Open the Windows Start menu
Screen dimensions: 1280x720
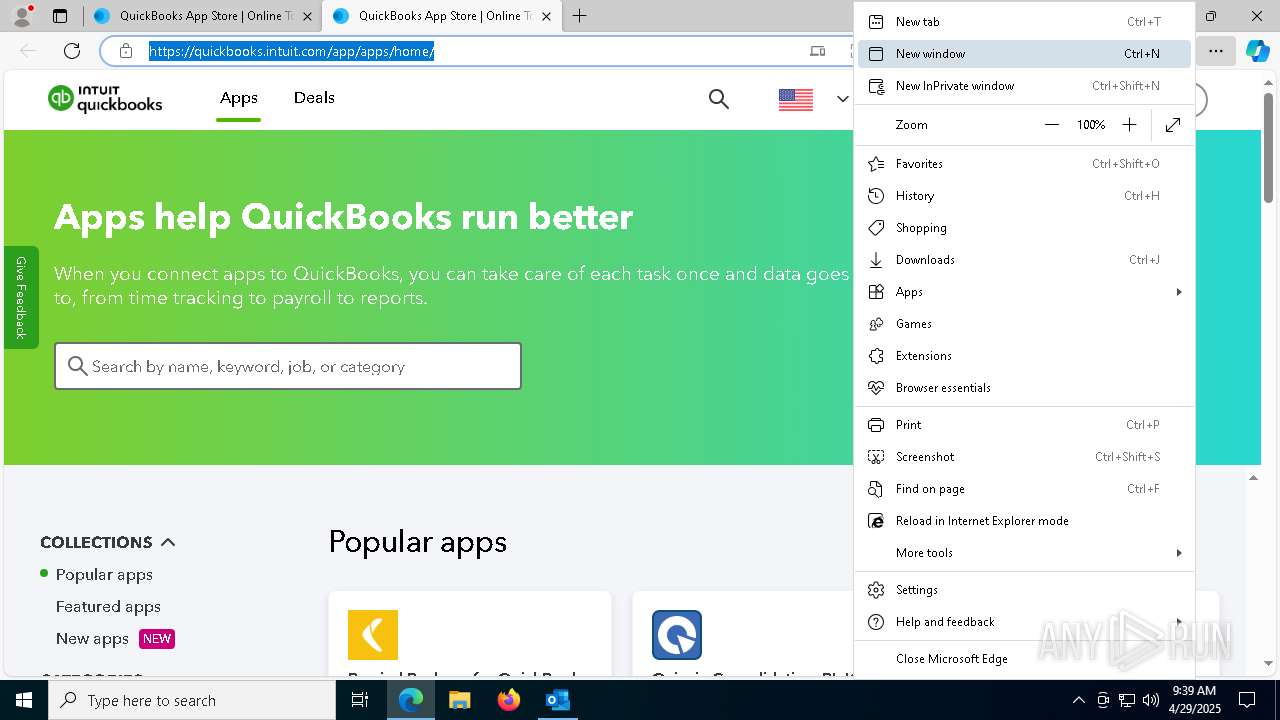point(24,700)
